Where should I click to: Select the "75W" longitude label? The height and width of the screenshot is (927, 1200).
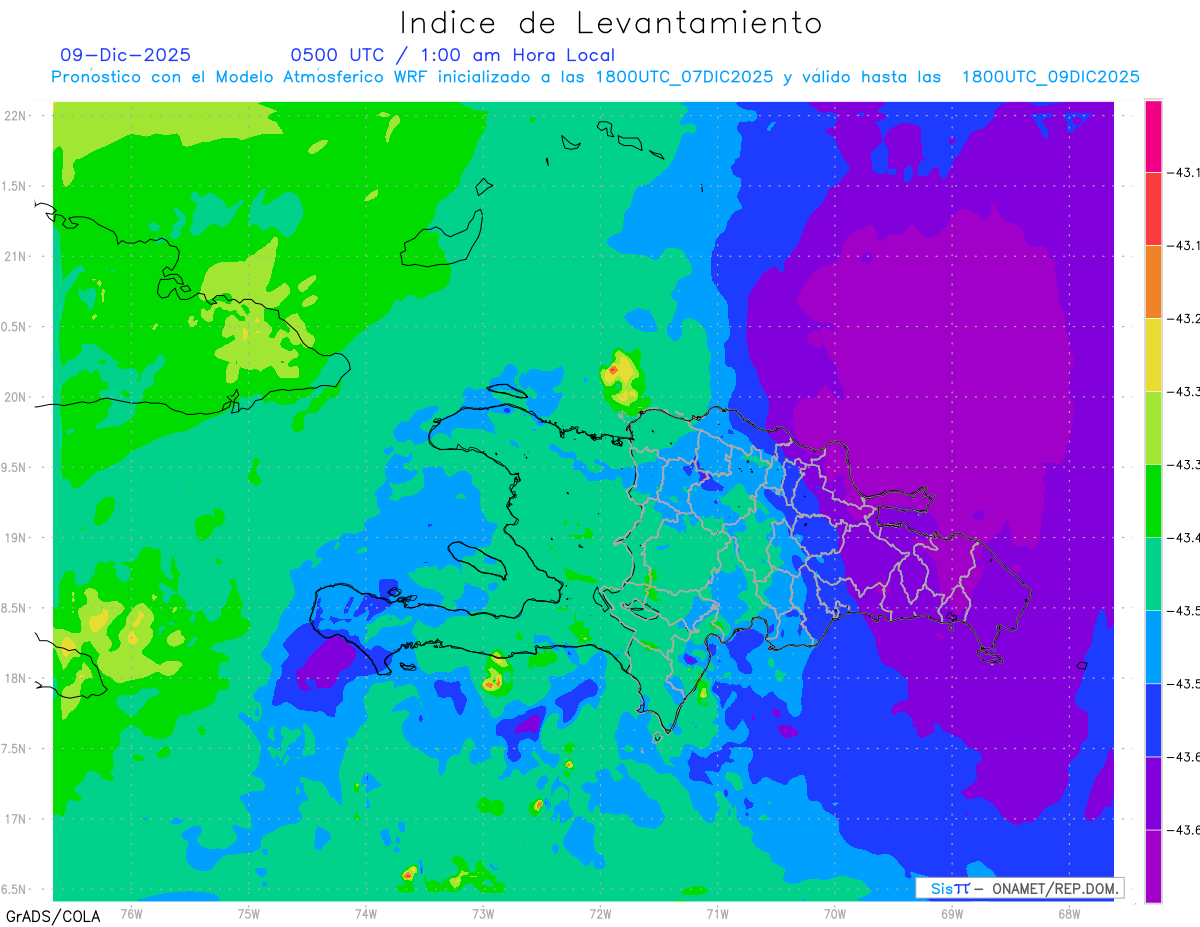pyautogui.click(x=249, y=913)
